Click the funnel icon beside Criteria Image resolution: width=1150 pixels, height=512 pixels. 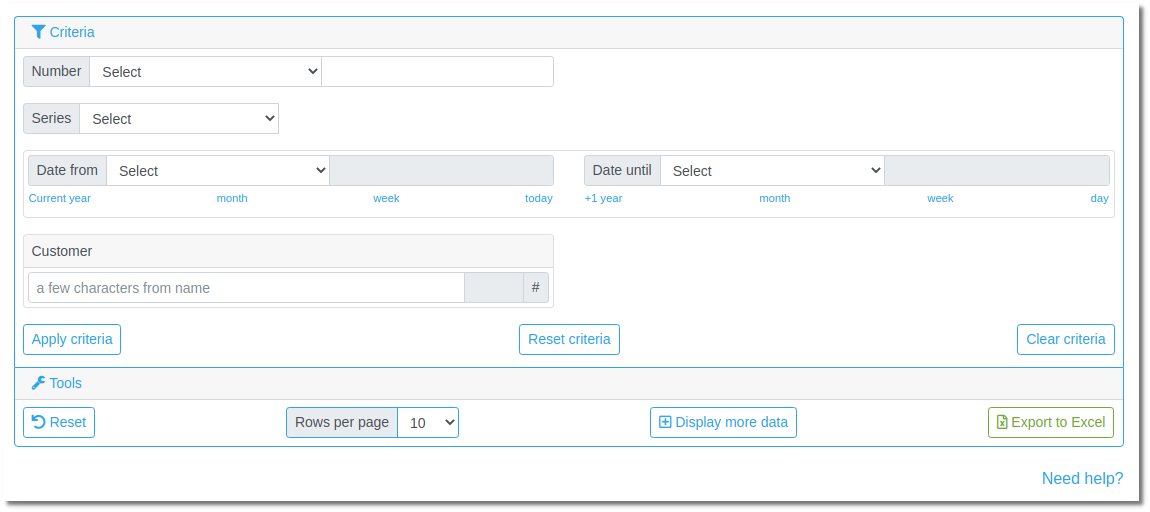click(x=39, y=32)
